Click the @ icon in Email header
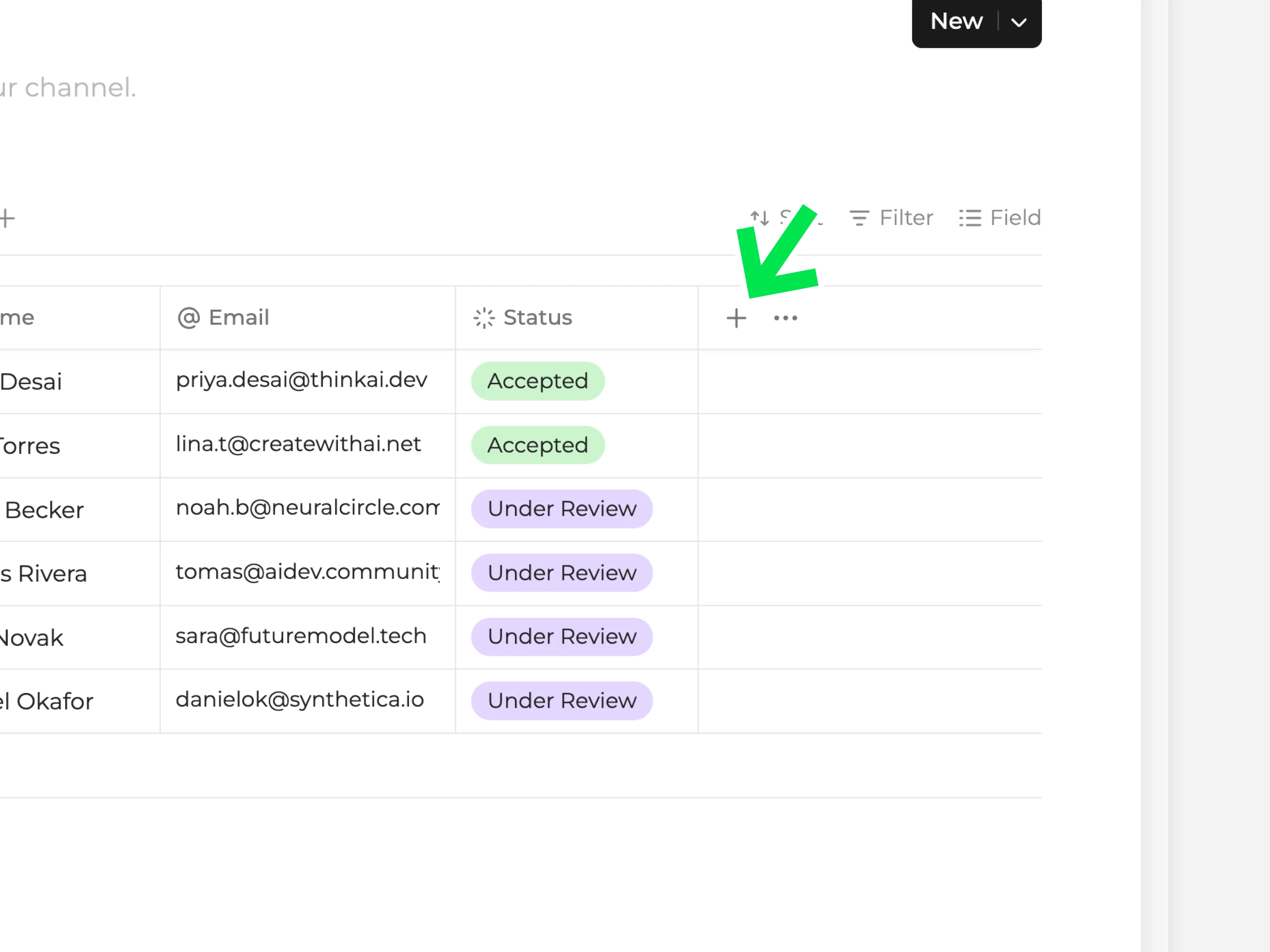The width and height of the screenshot is (1270, 952). point(188,317)
